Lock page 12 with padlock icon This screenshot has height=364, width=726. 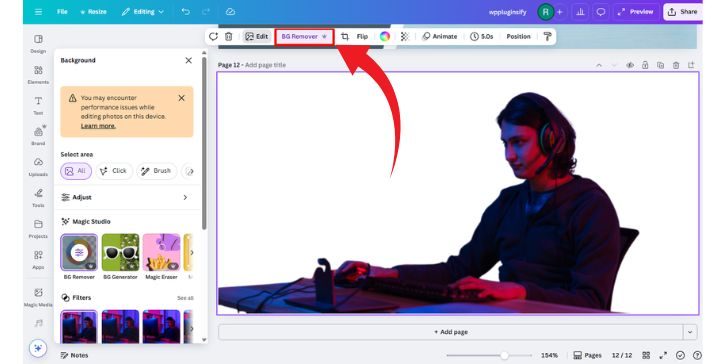tap(645, 66)
